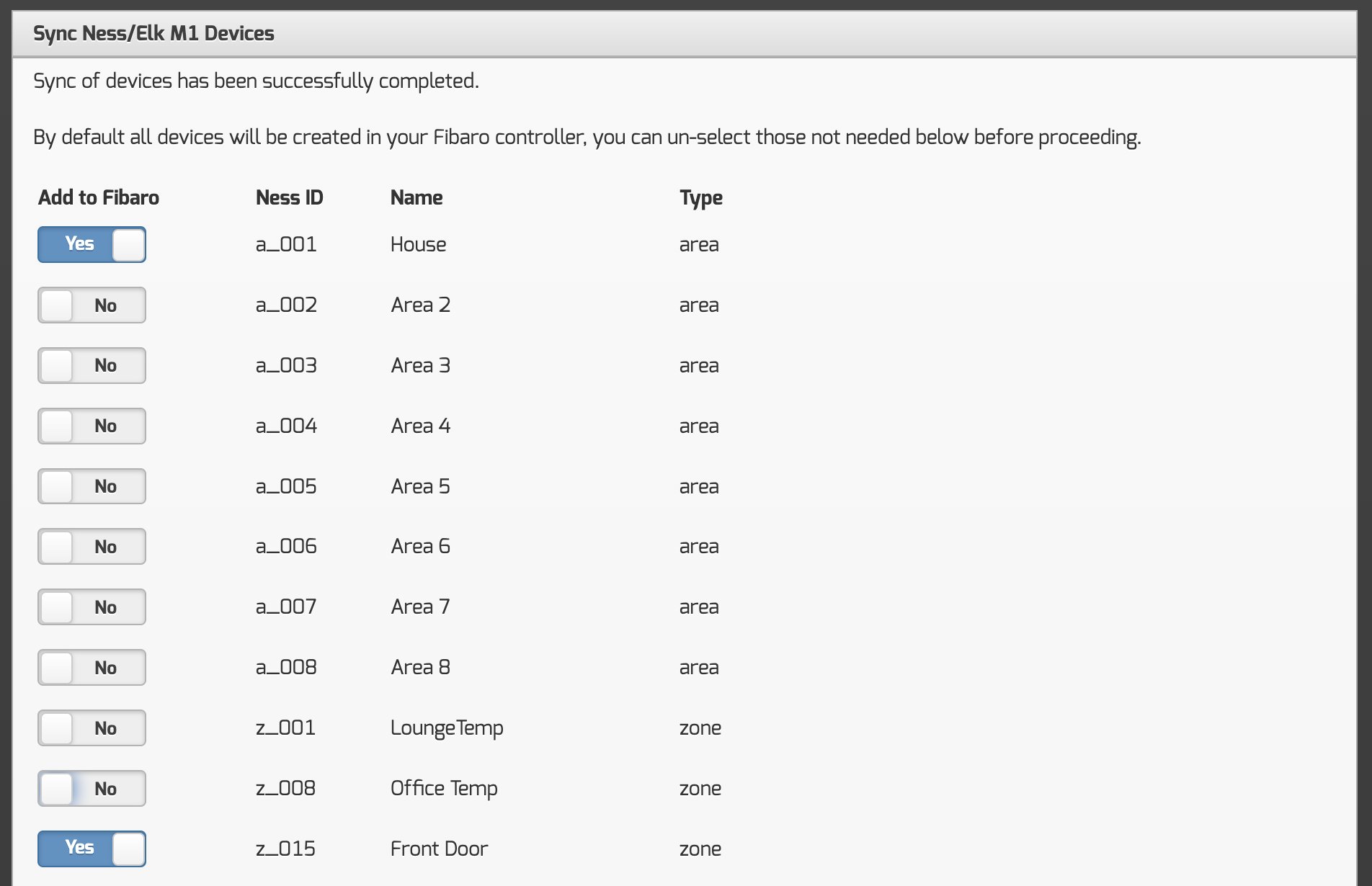Disable the Front Door zone toggle
Viewport: 1372px width, 886px height.
(92, 849)
